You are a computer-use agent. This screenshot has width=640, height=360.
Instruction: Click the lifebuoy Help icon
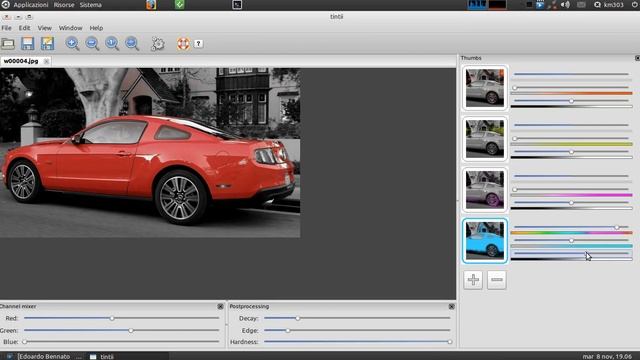(183, 43)
